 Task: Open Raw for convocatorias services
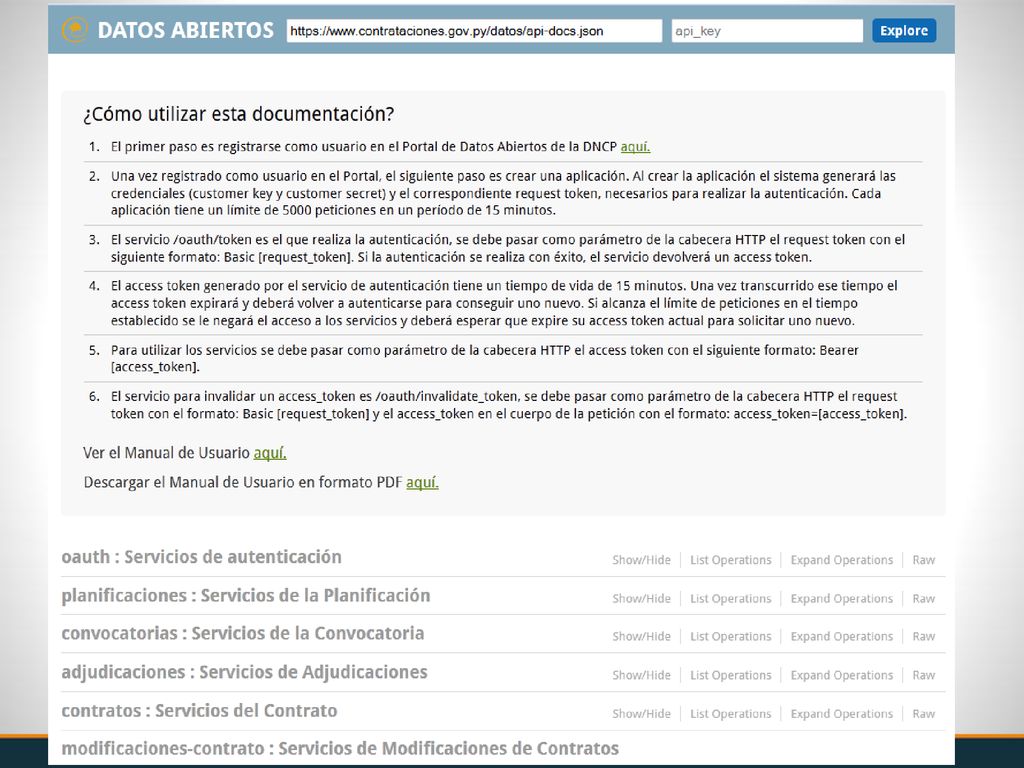click(923, 636)
